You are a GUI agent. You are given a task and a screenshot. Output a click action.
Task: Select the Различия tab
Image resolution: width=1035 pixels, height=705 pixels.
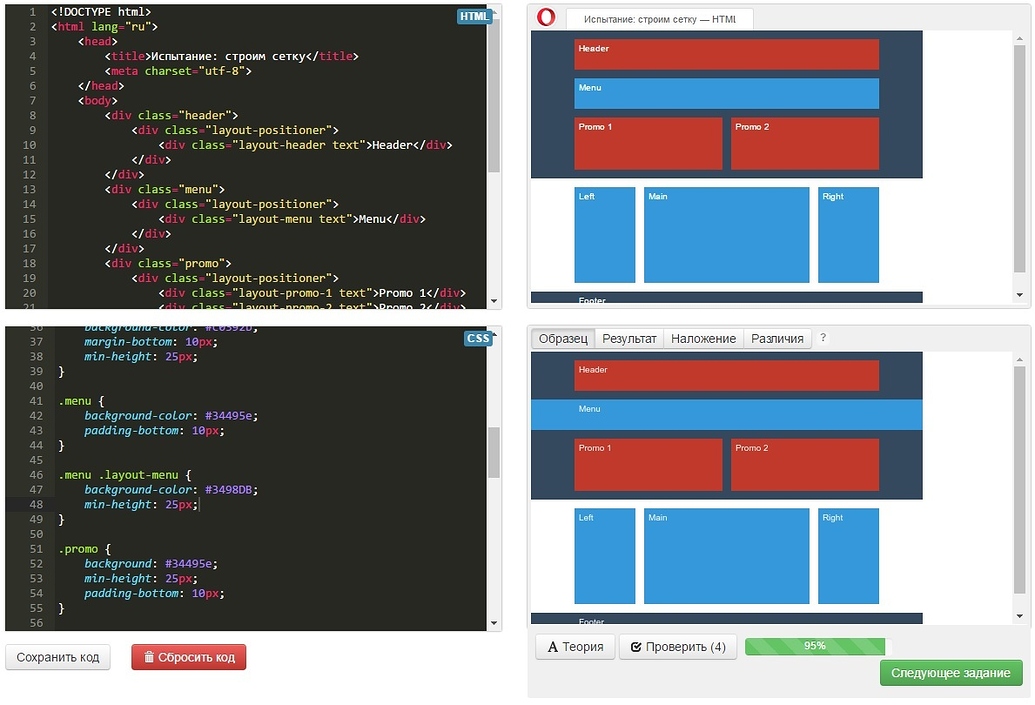pyautogui.click(x=777, y=338)
